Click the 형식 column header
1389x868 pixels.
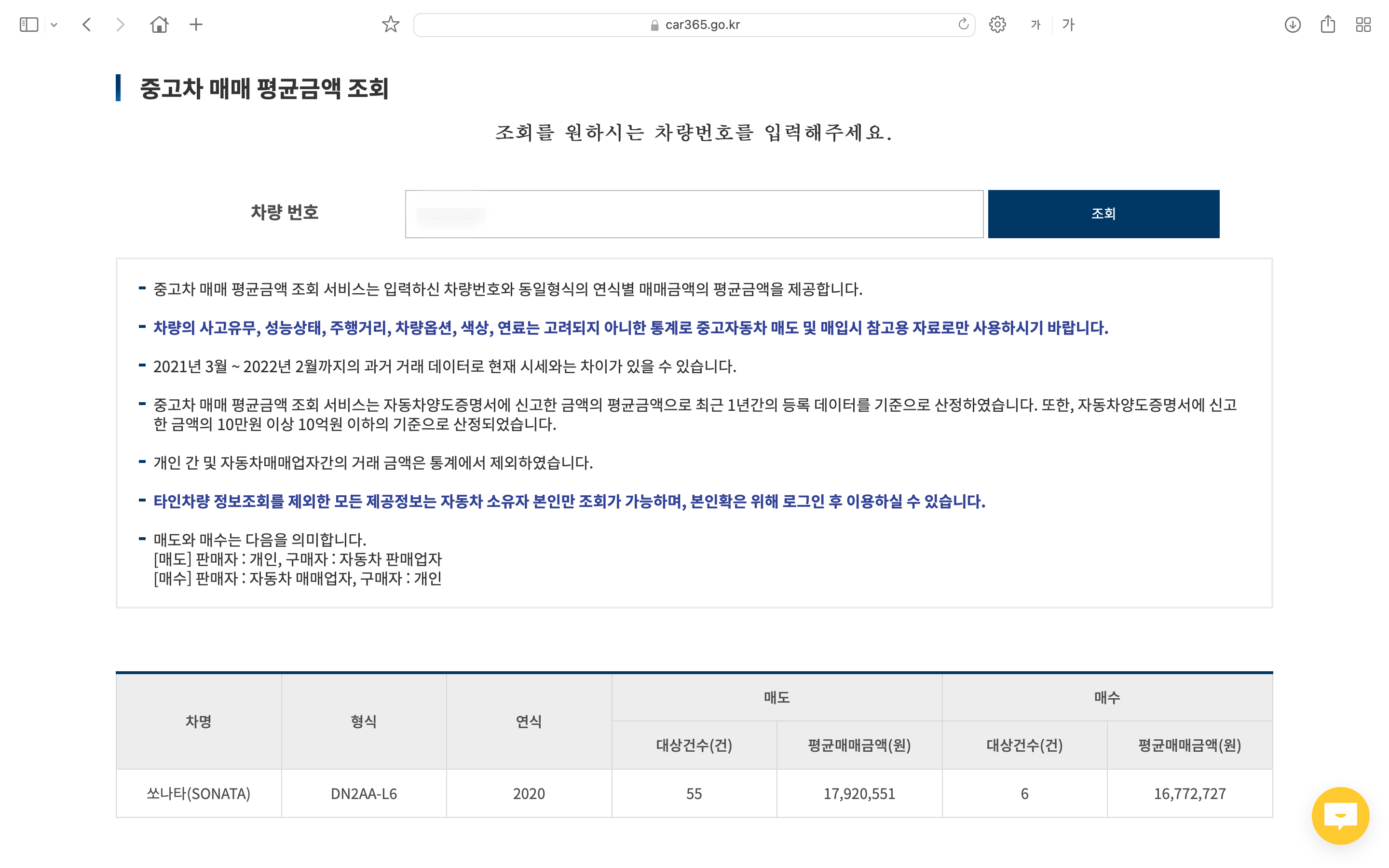pos(364,721)
